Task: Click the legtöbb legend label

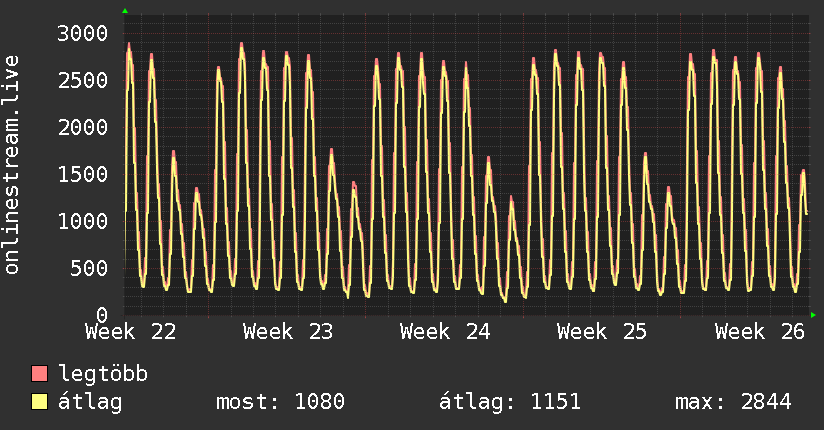Action: 103,374
